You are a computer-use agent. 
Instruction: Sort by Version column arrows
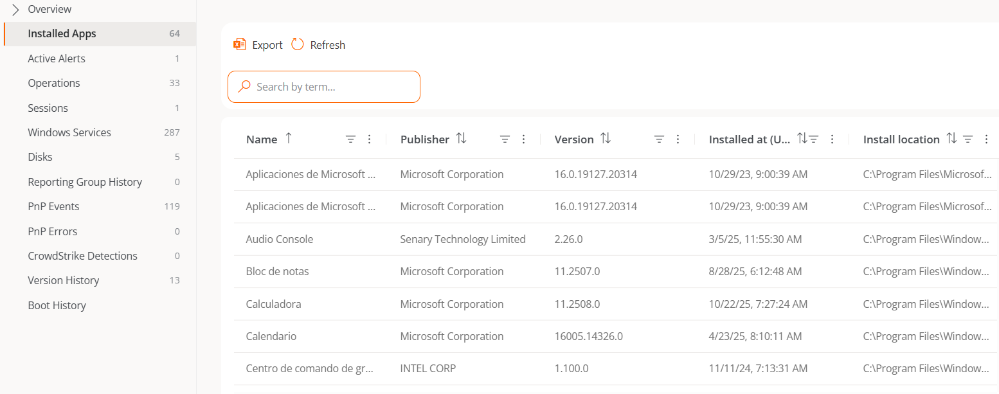605,138
